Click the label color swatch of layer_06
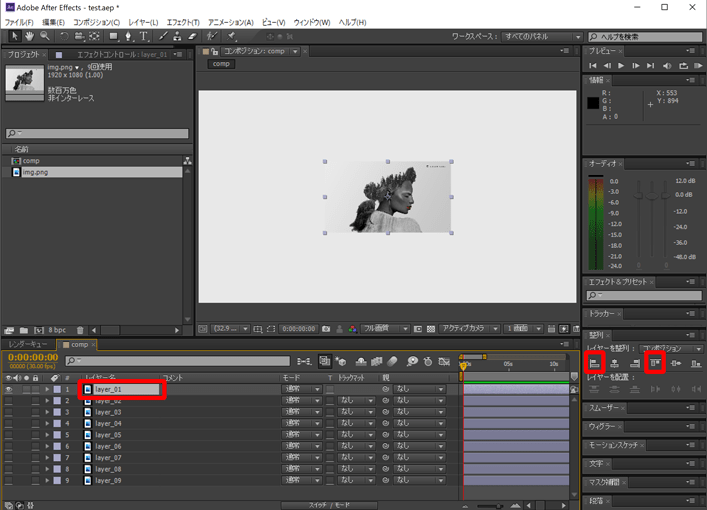Viewport: 707px width, 510px height. click(x=57, y=446)
